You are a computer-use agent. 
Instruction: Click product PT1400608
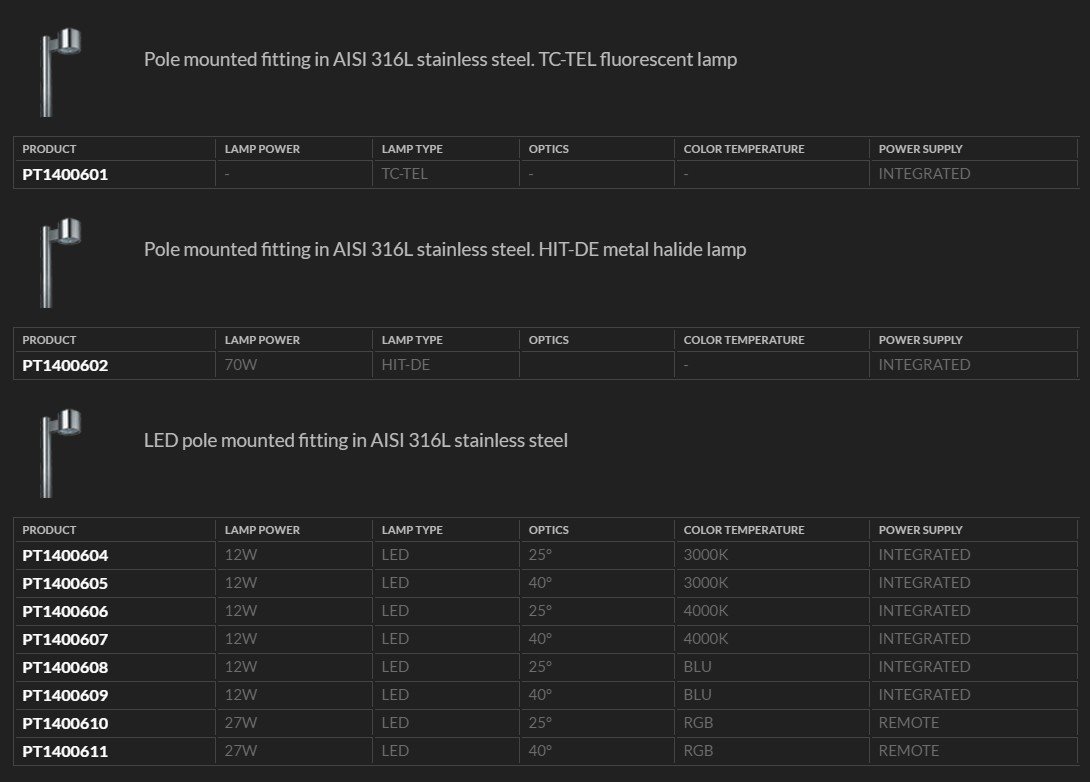point(65,667)
